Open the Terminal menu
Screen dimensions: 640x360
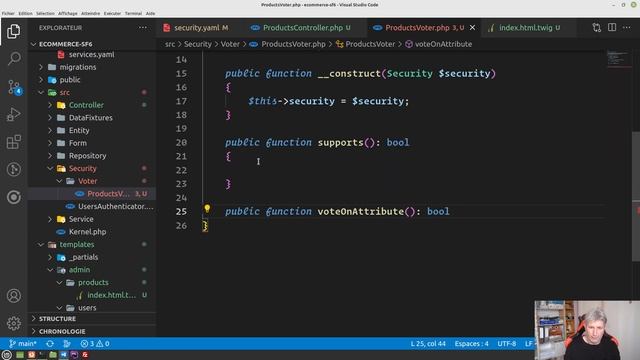[x=133, y=13]
